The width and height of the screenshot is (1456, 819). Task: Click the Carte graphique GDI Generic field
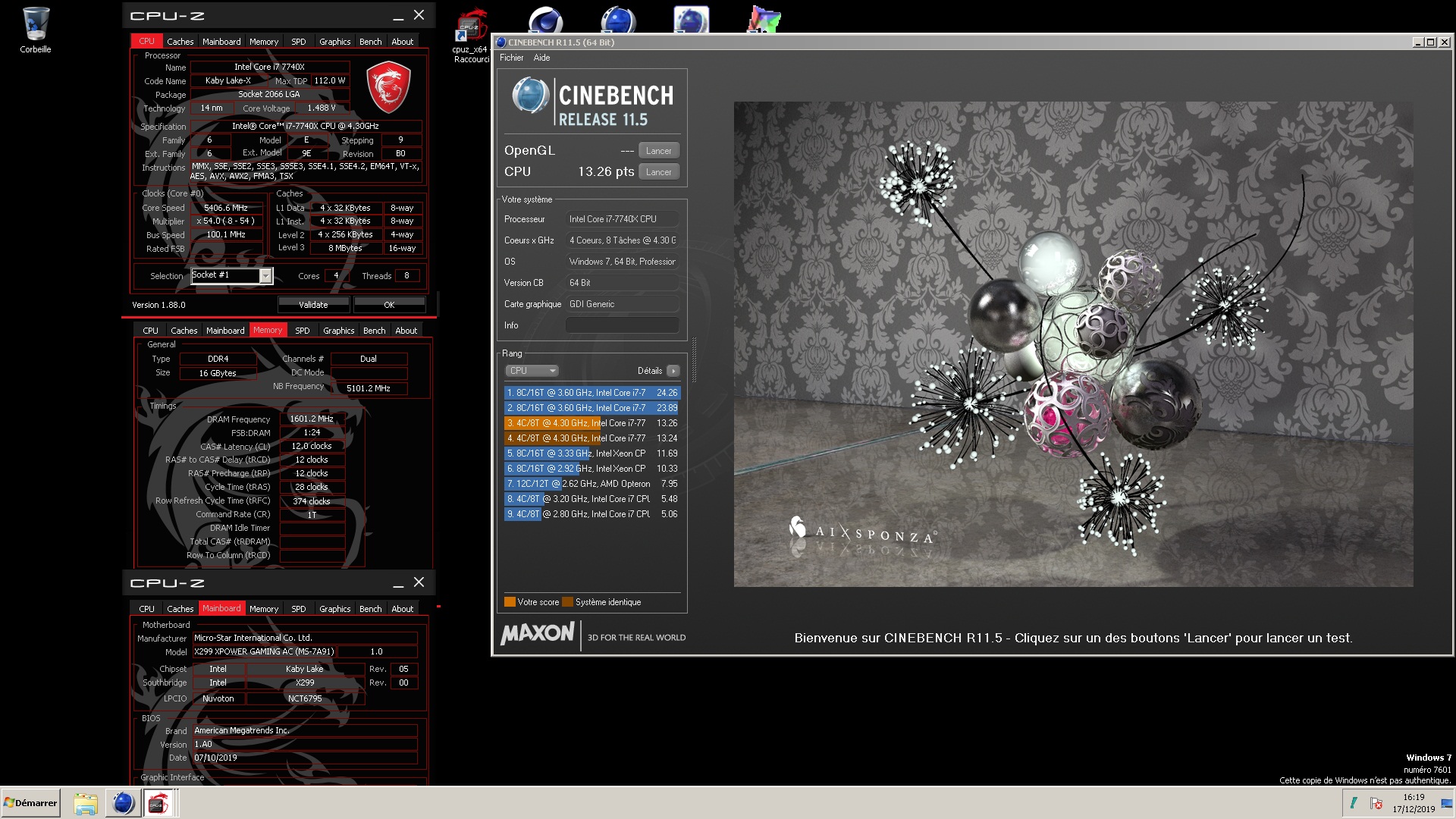pyautogui.click(x=622, y=304)
